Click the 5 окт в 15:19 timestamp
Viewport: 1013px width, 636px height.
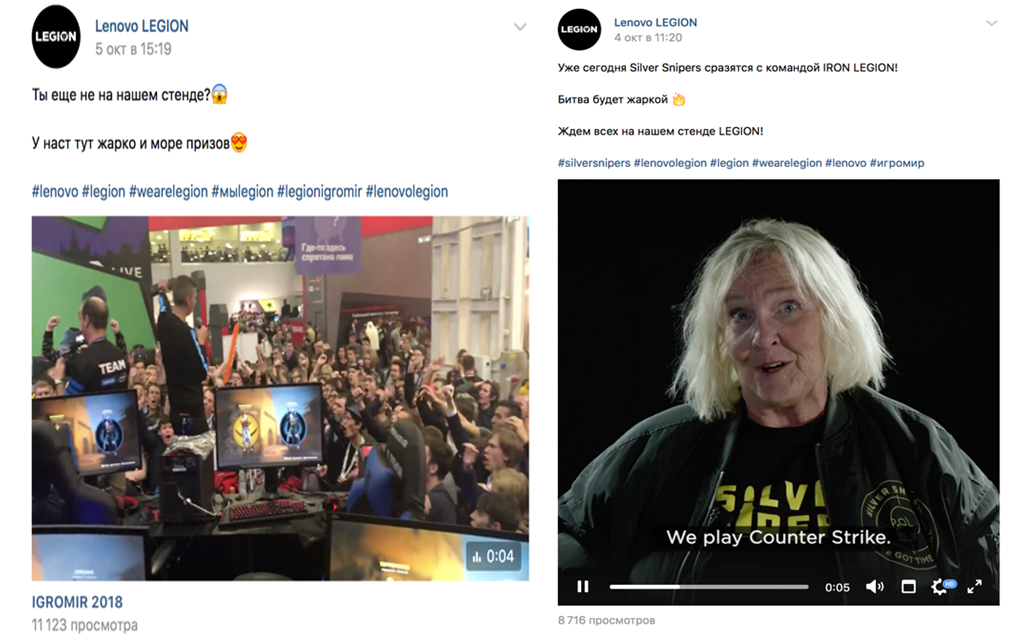pos(133,49)
